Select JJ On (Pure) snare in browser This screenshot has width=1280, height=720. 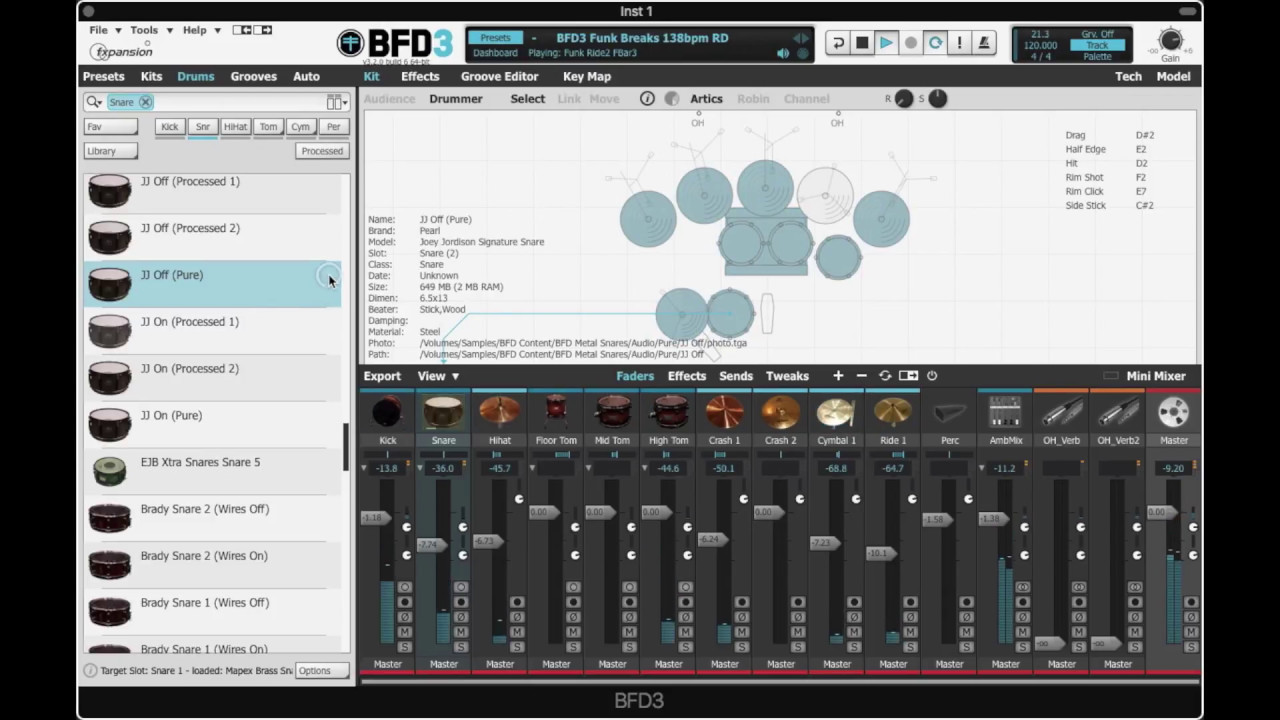(x=212, y=424)
